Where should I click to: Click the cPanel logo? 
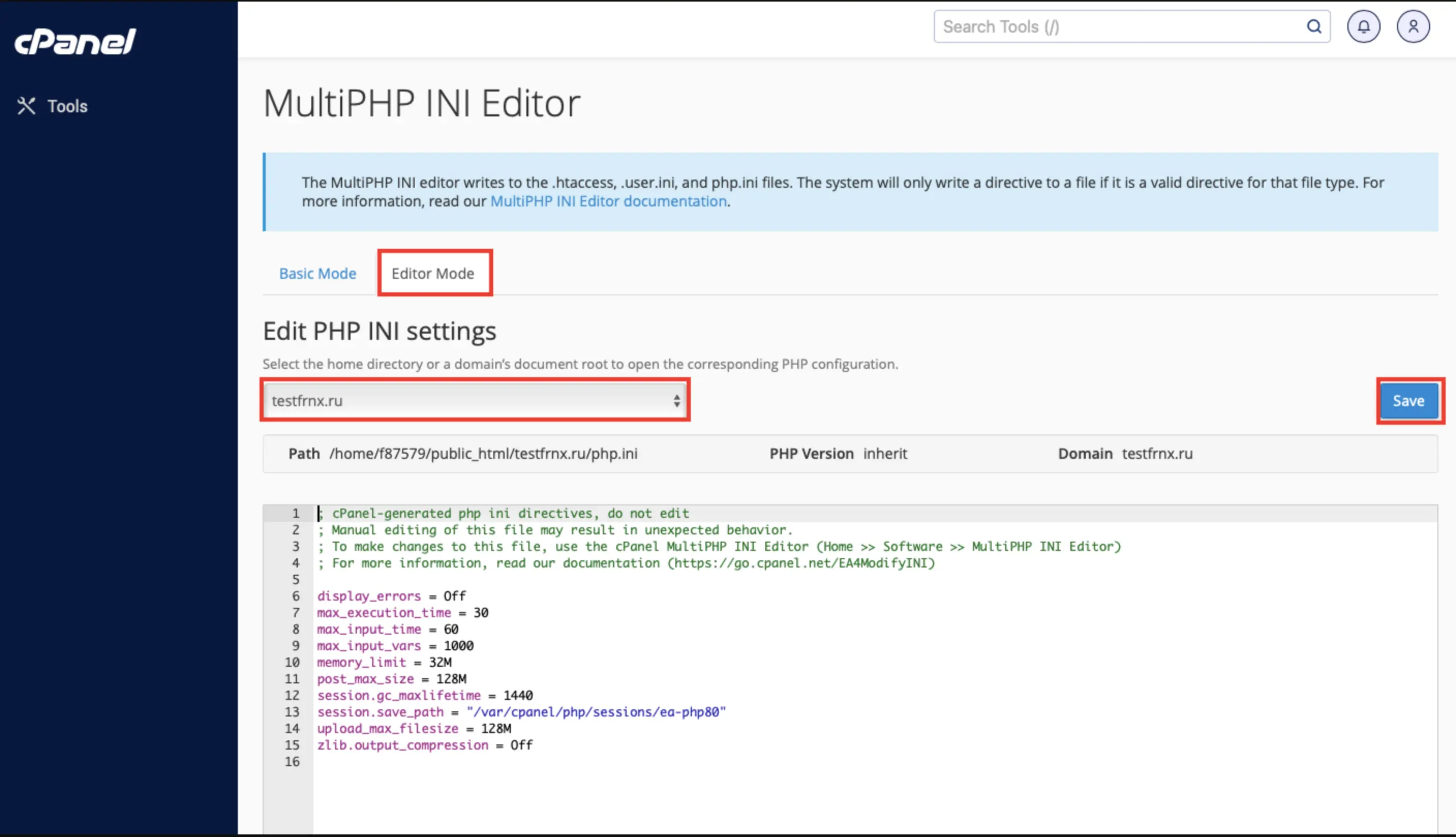(x=75, y=41)
